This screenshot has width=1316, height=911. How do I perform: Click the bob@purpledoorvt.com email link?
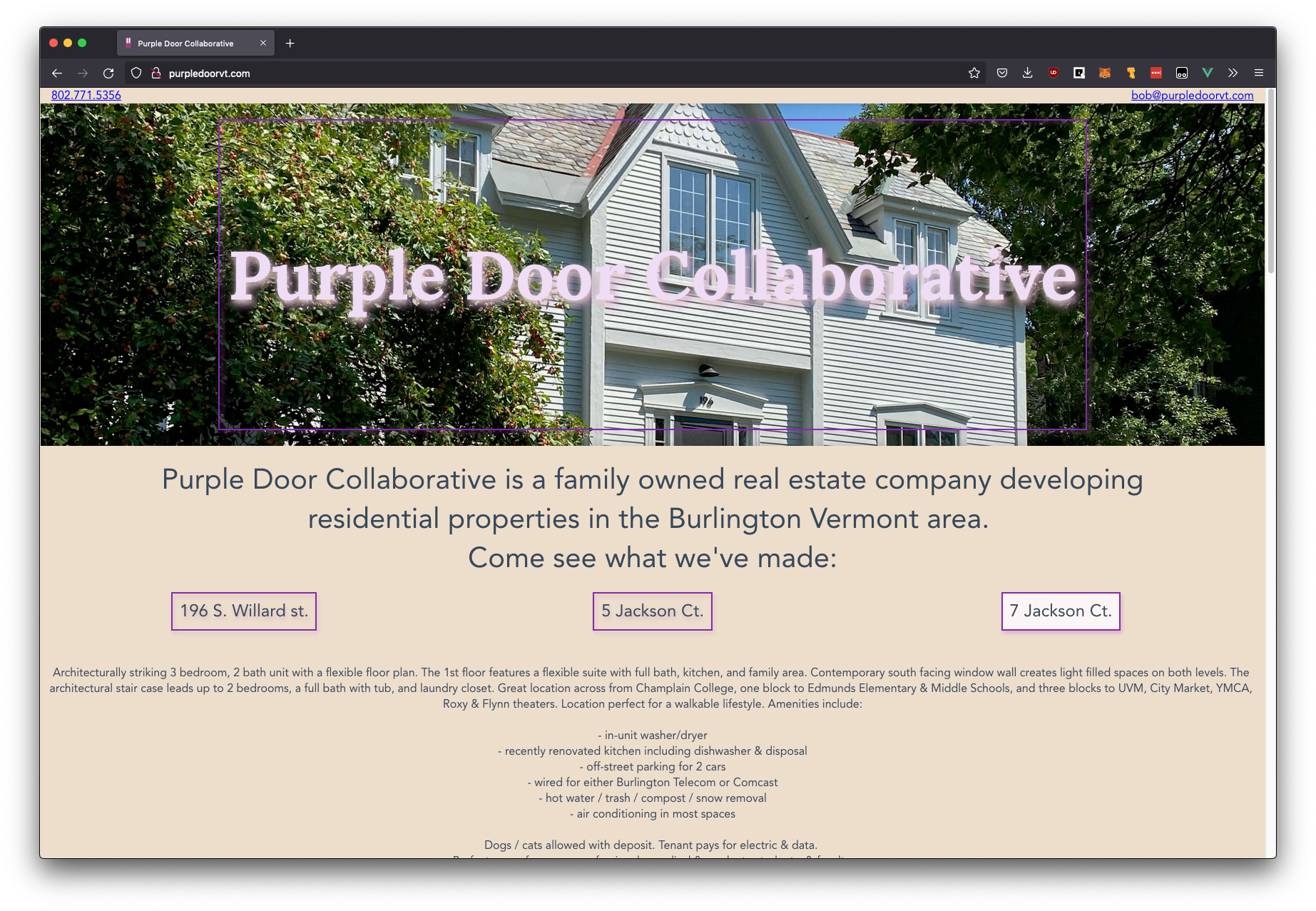click(x=1192, y=95)
